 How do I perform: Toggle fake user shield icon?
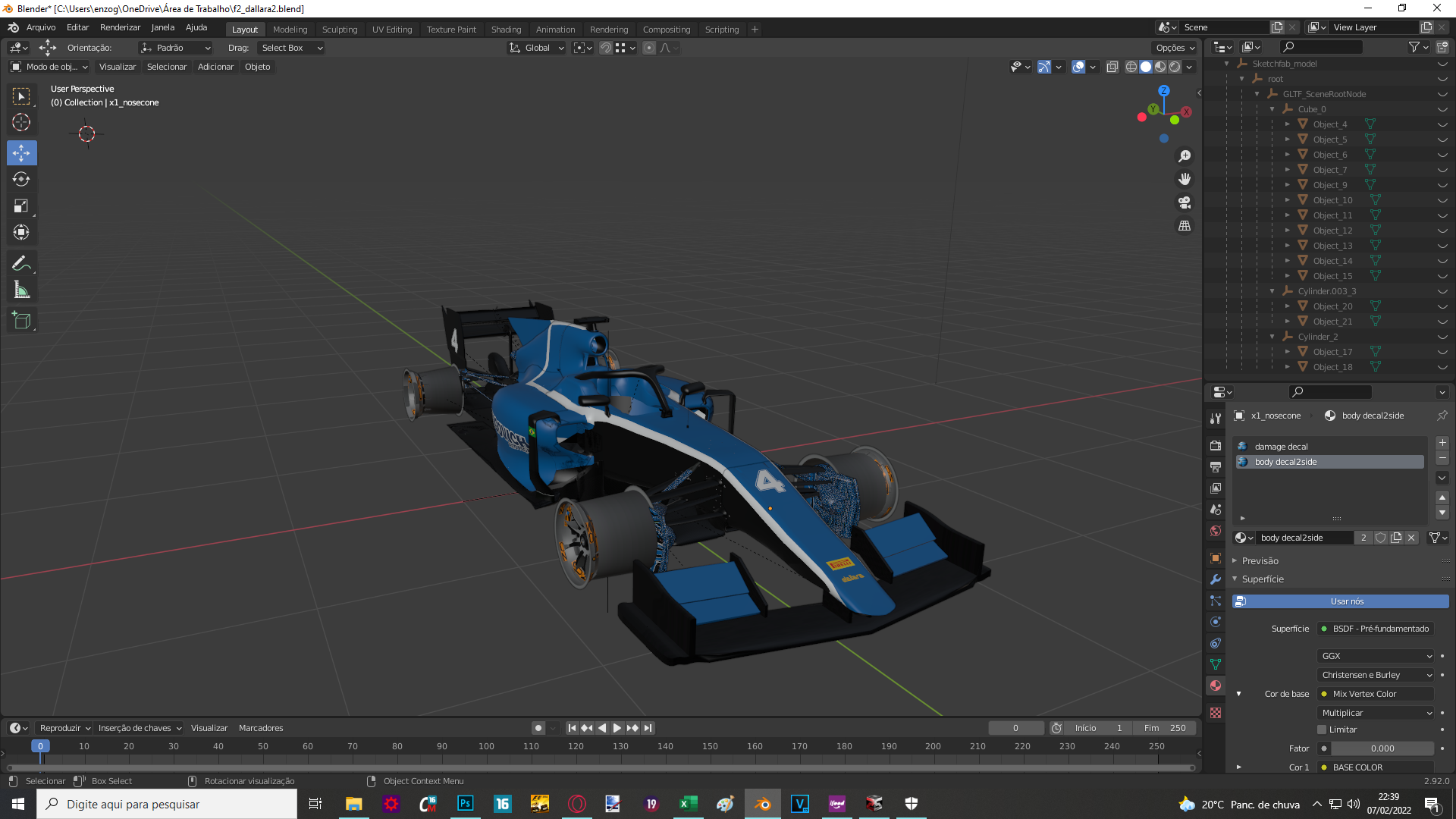(x=1381, y=538)
